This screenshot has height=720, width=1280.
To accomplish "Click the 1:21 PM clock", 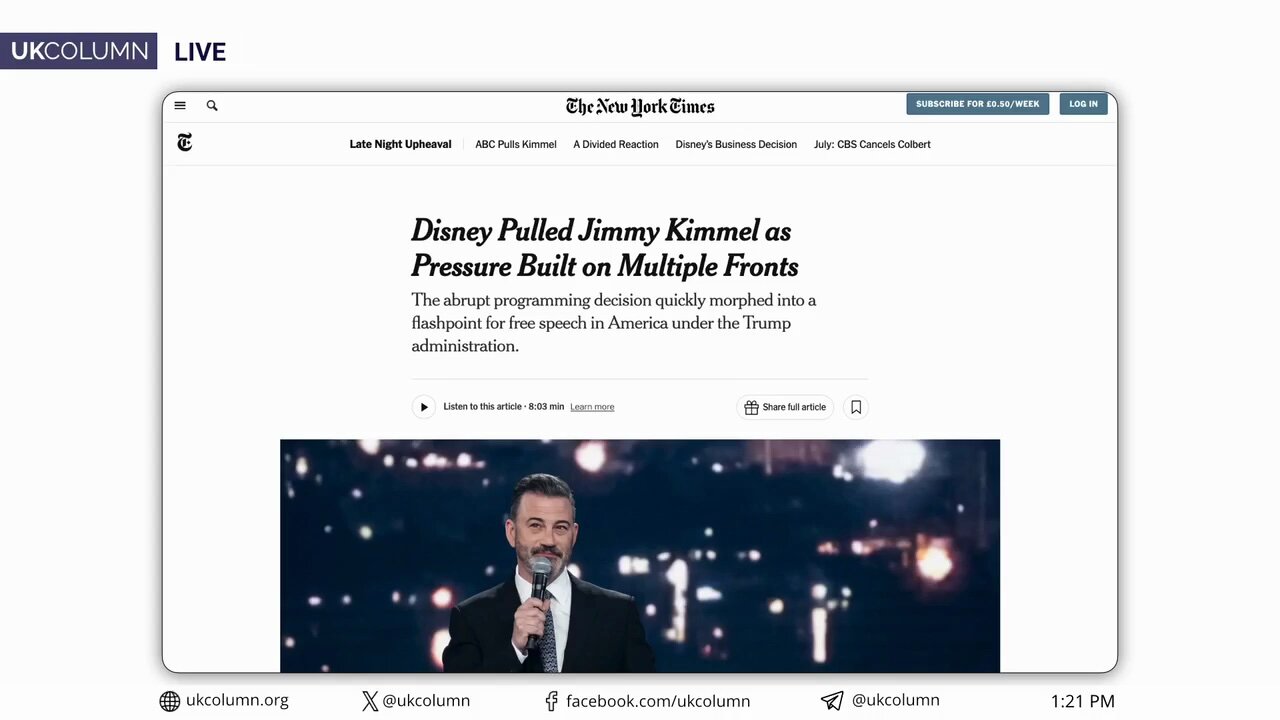I will [1083, 701].
